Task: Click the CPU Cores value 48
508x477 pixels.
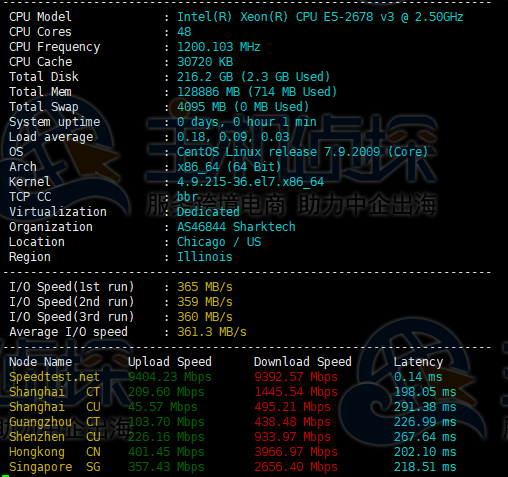Action: [184, 32]
